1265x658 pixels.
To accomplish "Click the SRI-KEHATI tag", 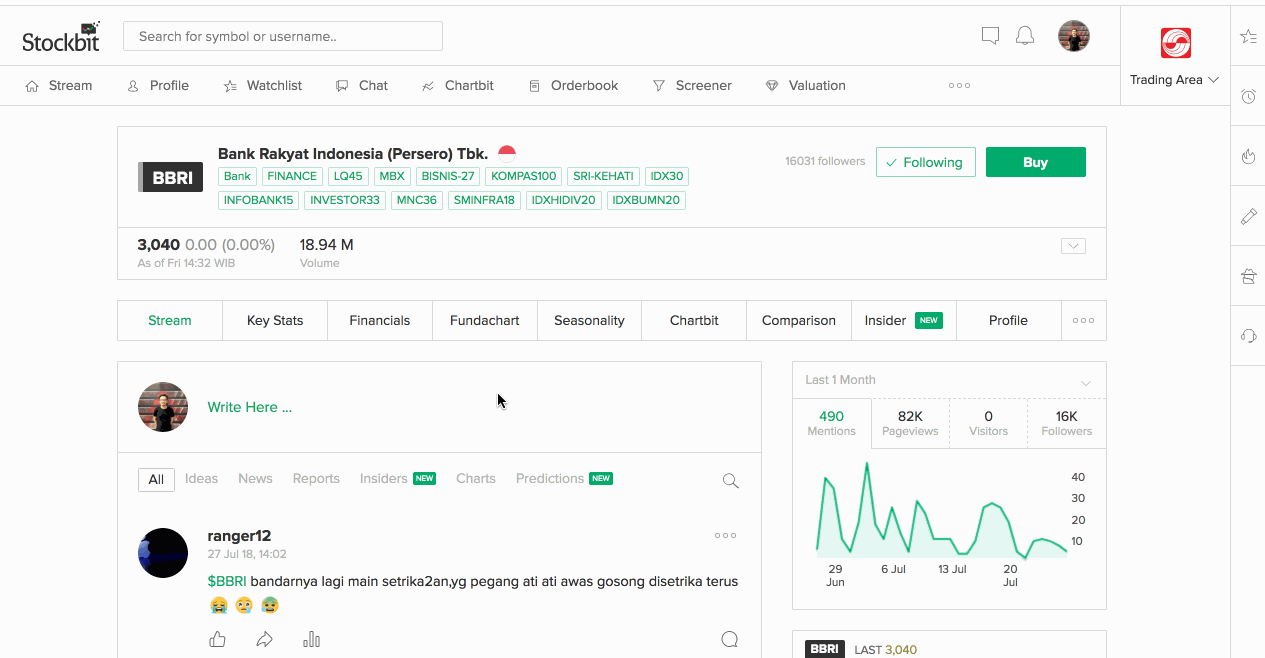I will (x=604, y=176).
